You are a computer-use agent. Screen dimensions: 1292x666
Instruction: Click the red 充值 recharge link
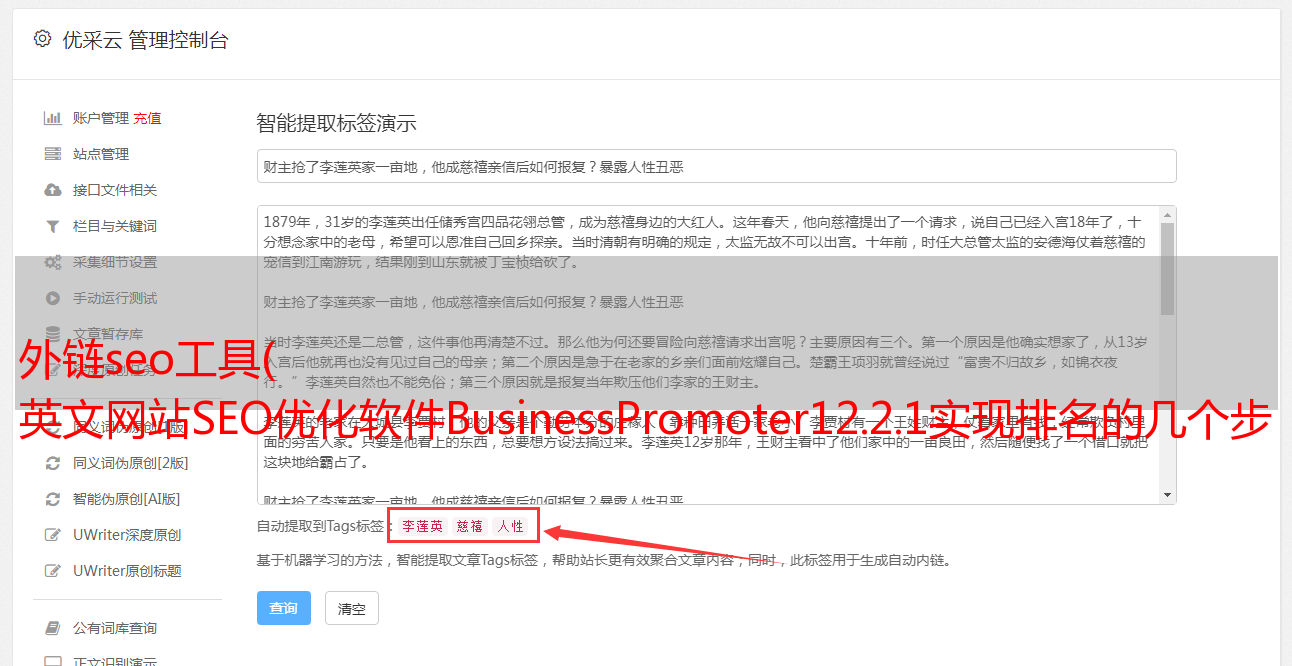tap(147, 118)
